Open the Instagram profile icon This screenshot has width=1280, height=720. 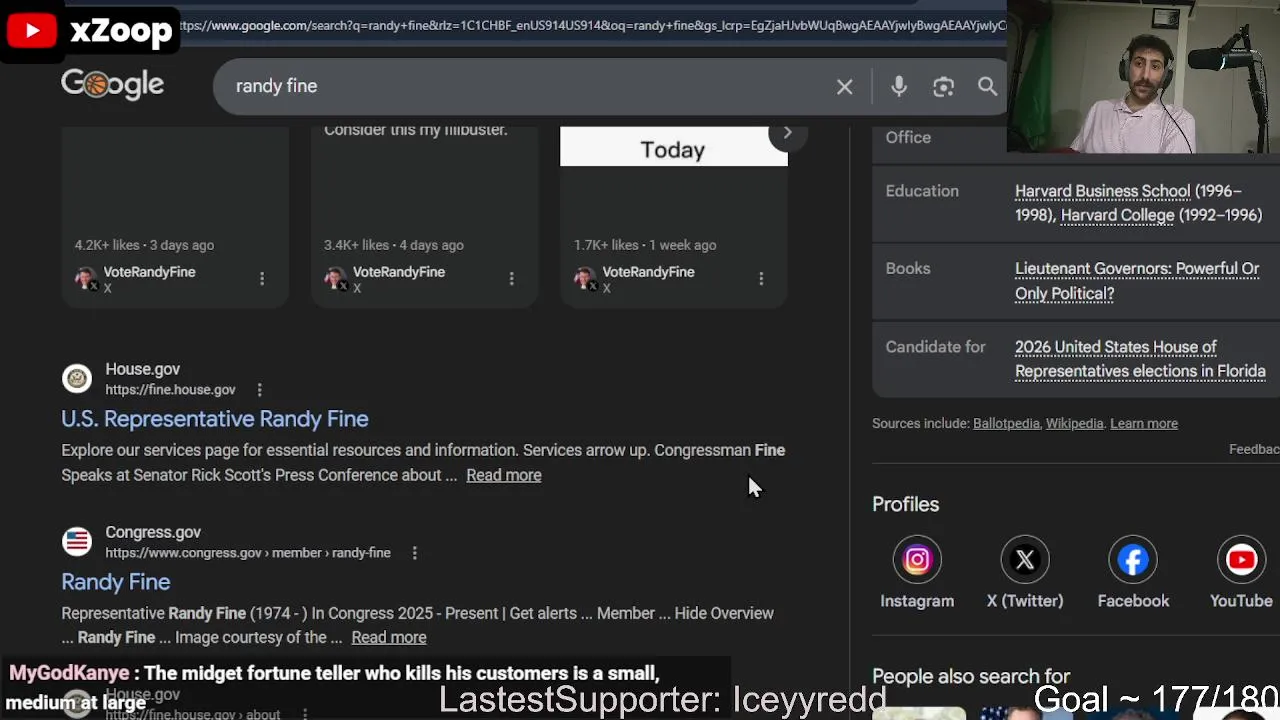pos(917,560)
